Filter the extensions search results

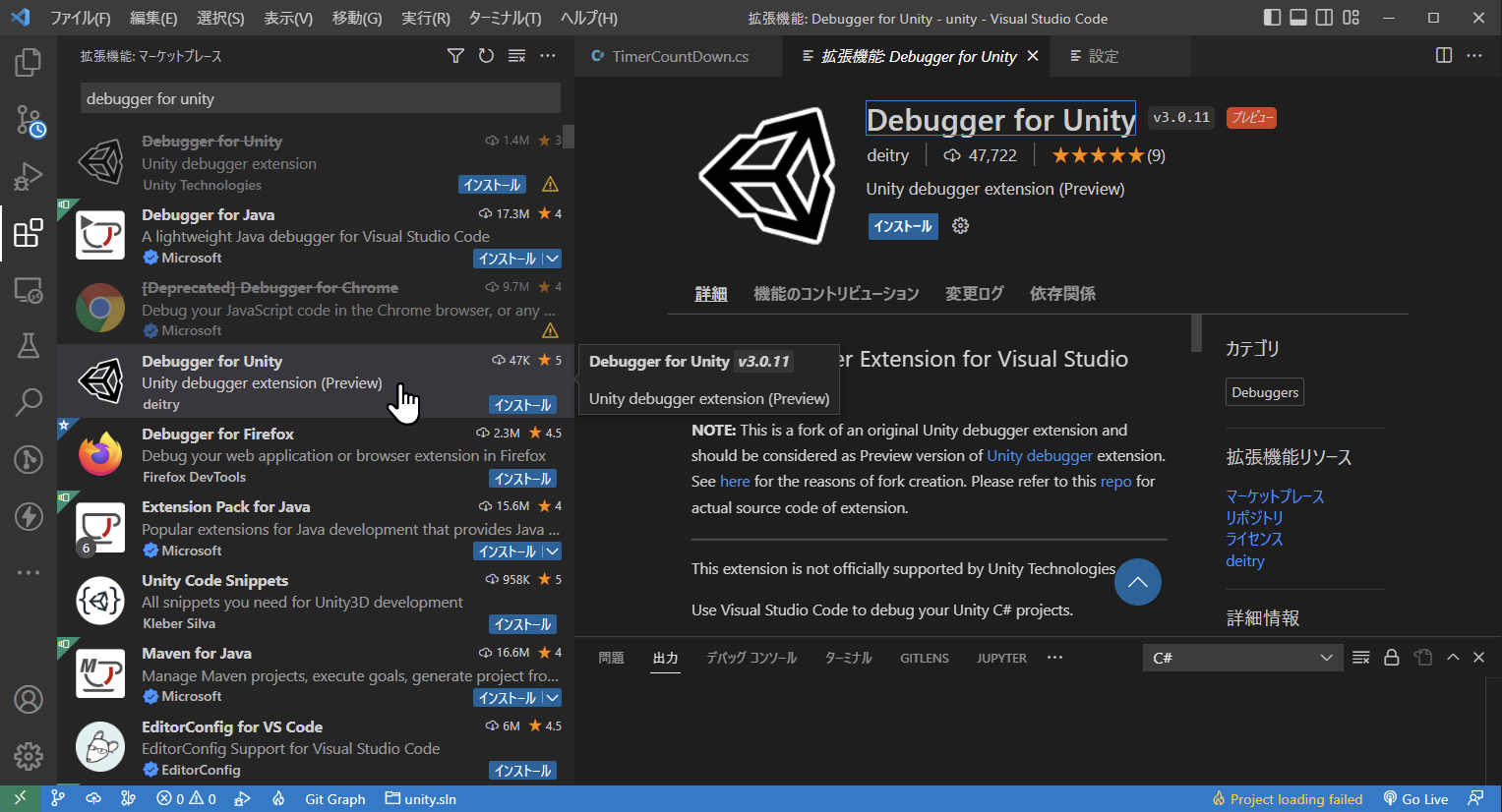point(454,56)
